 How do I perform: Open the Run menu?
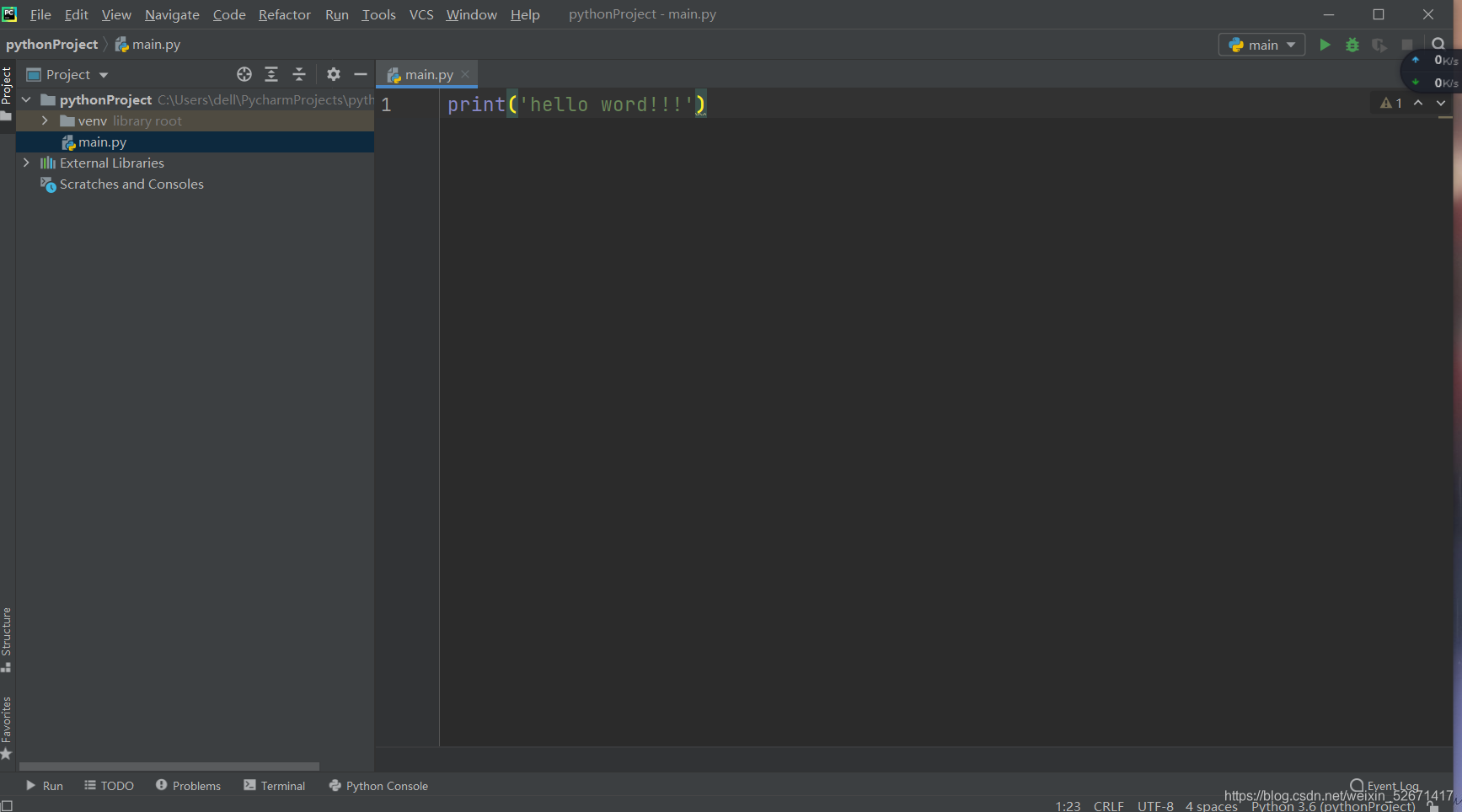click(337, 14)
